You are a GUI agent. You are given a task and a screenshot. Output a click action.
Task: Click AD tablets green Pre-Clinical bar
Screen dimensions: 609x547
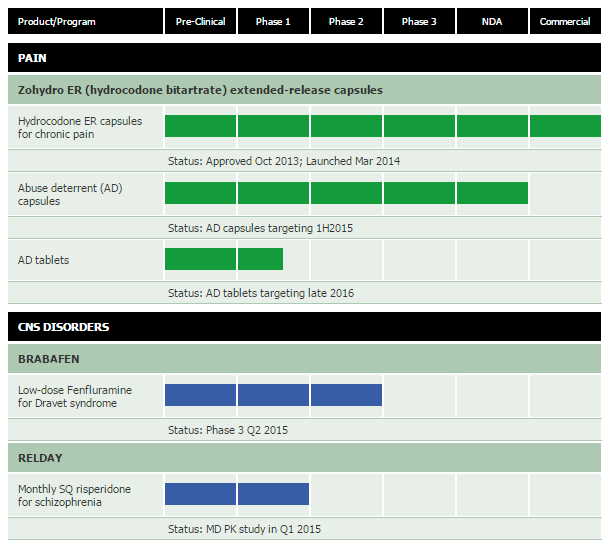[x=200, y=259]
